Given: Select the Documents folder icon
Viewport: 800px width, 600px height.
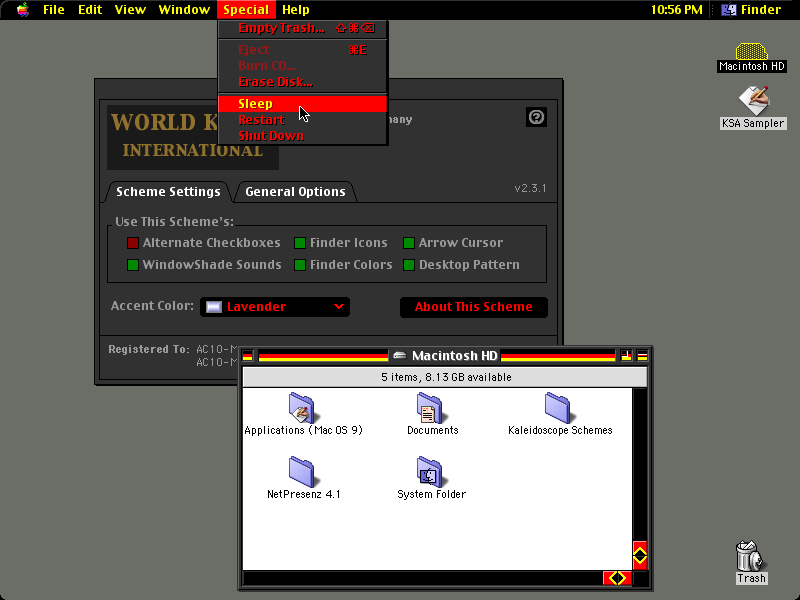Looking at the screenshot, I should tap(432, 408).
